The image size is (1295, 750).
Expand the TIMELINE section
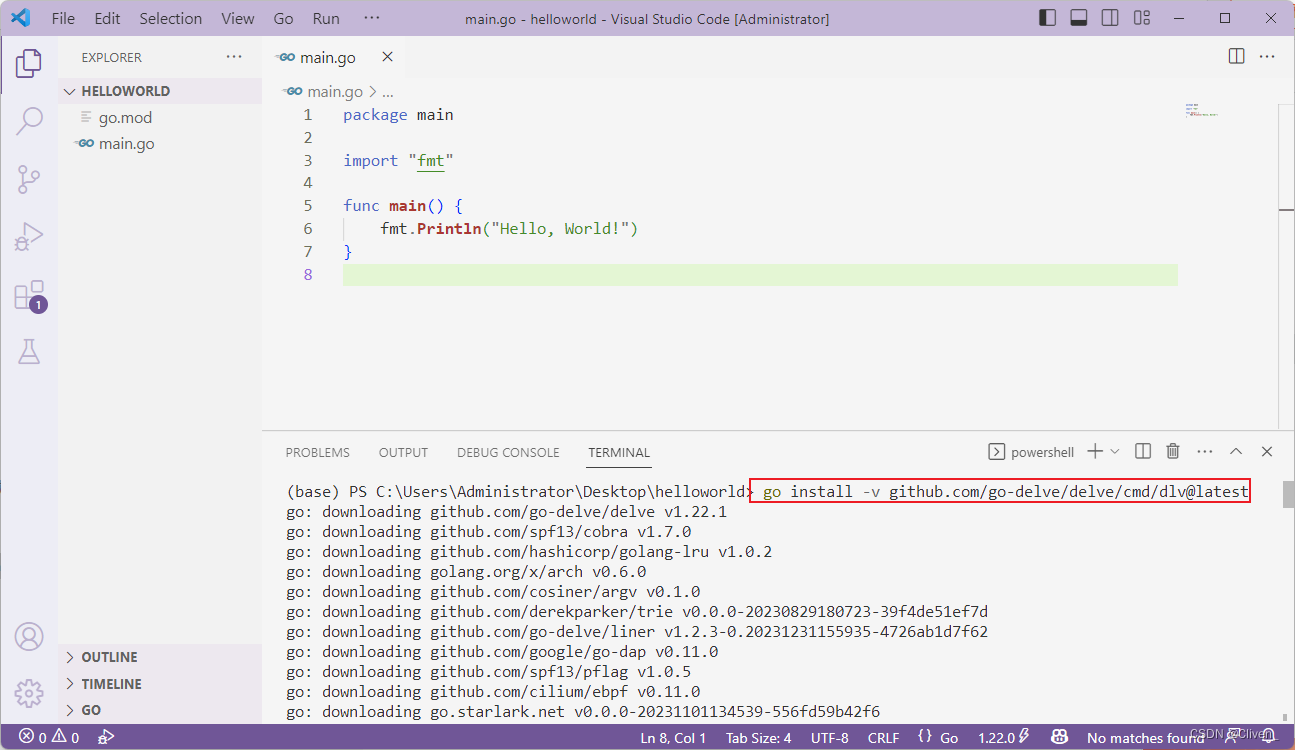(160, 684)
